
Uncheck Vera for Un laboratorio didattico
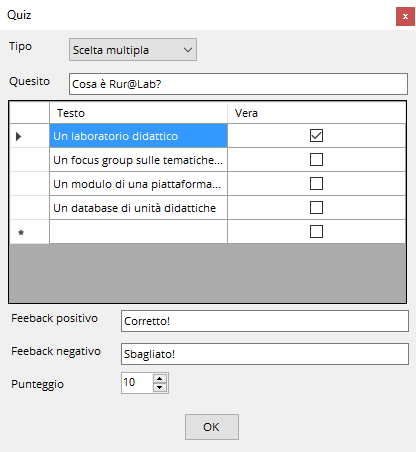click(x=316, y=136)
